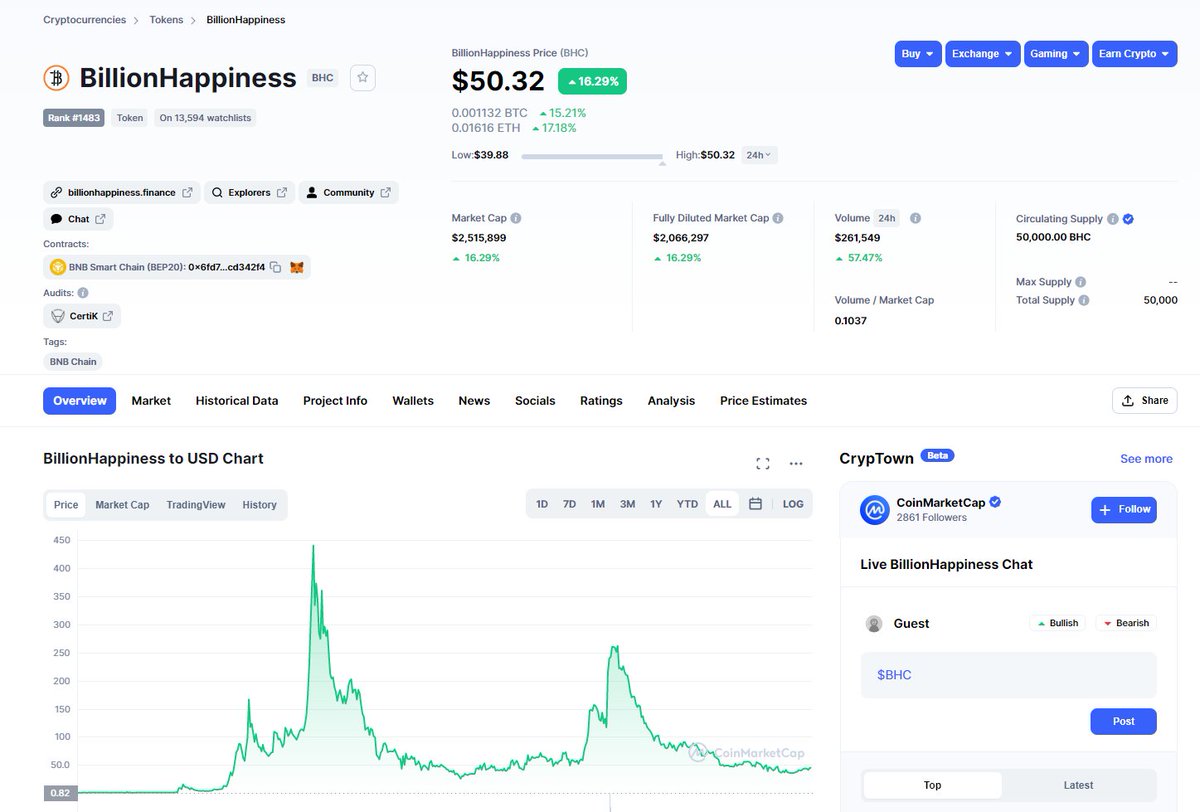Click the BillionHappiness coin logo
Screen dimensions: 1200x812
pyautogui.click(x=56, y=78)
